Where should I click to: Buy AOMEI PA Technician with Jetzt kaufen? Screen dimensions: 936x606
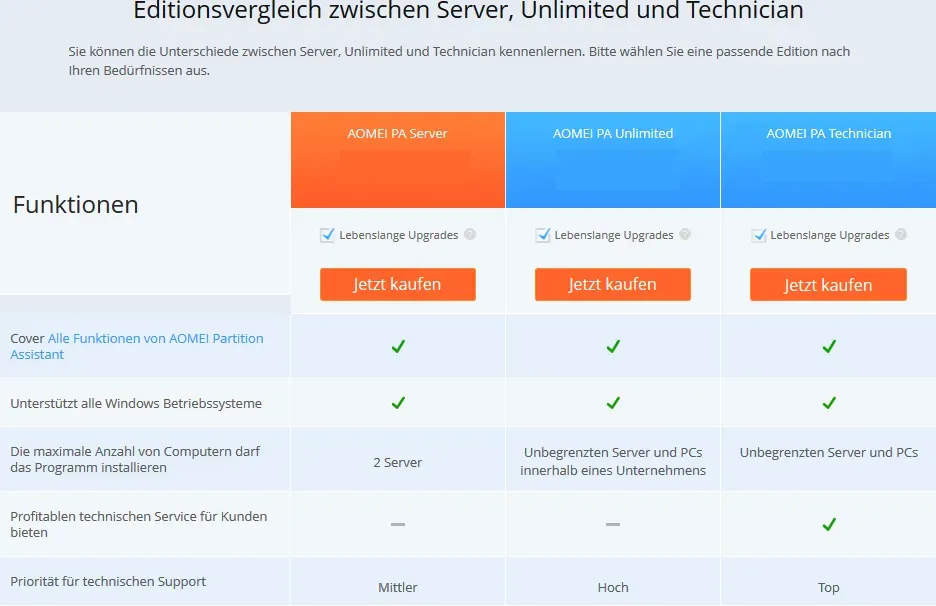click(829, 284)
